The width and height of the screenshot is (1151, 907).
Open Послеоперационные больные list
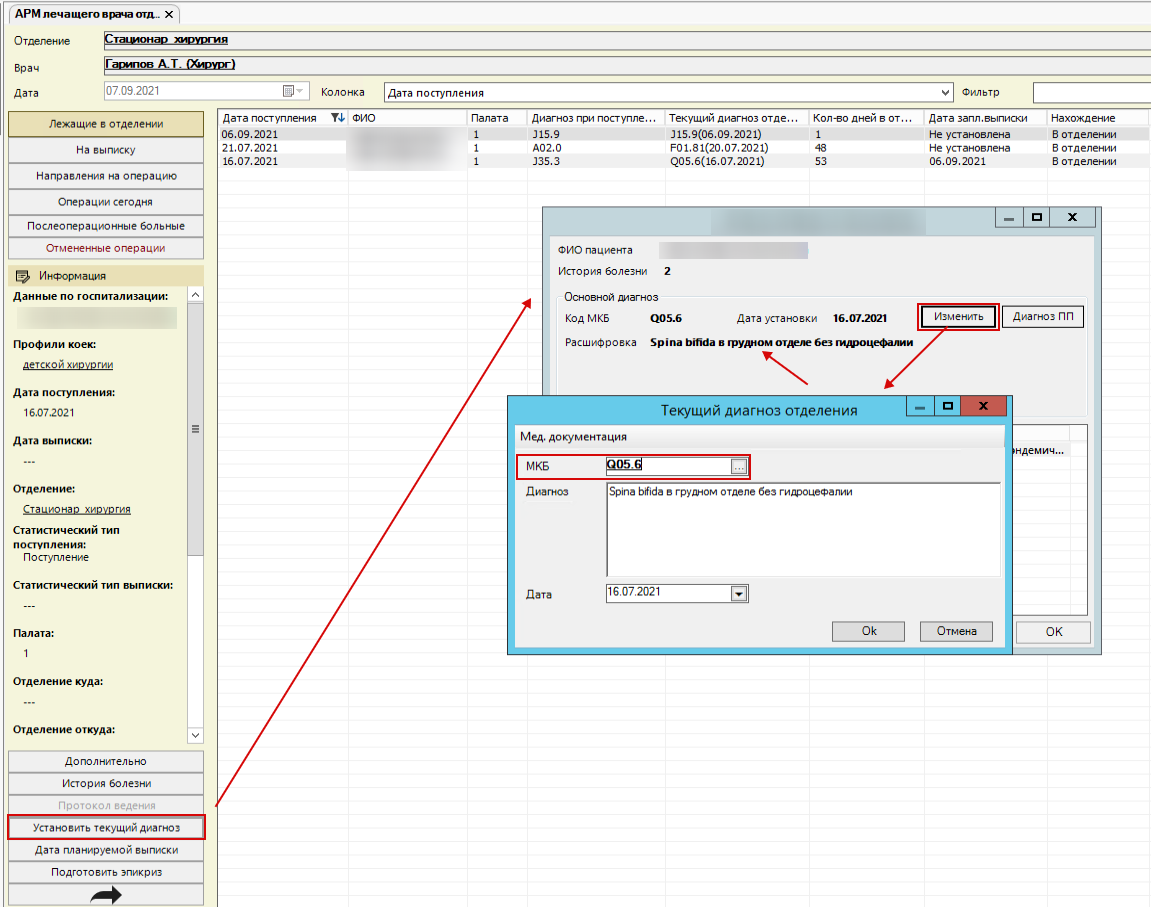pos(106,226)
